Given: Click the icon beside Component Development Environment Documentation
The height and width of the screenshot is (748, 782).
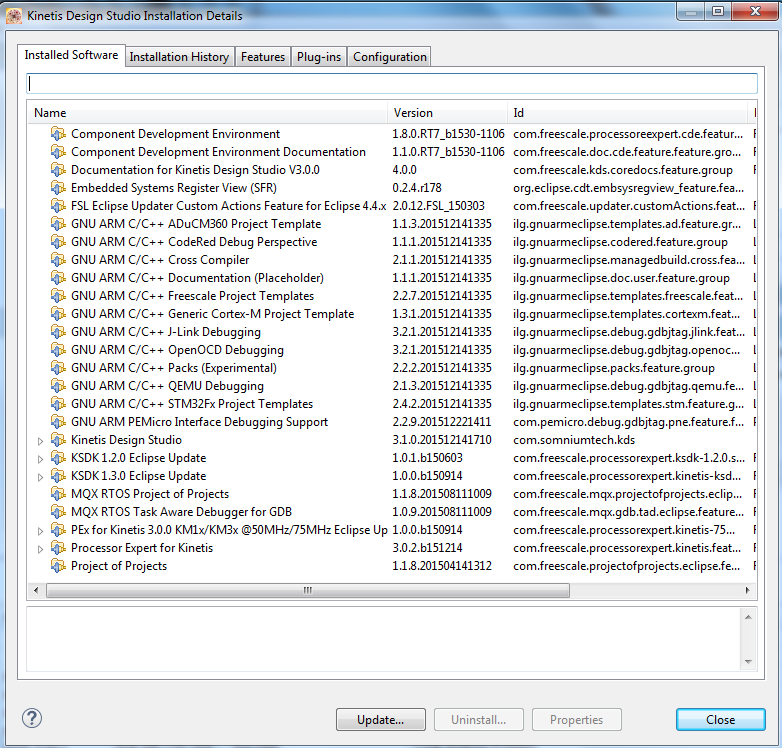Looking at the screenshot, I should click(x=58, y=152).
